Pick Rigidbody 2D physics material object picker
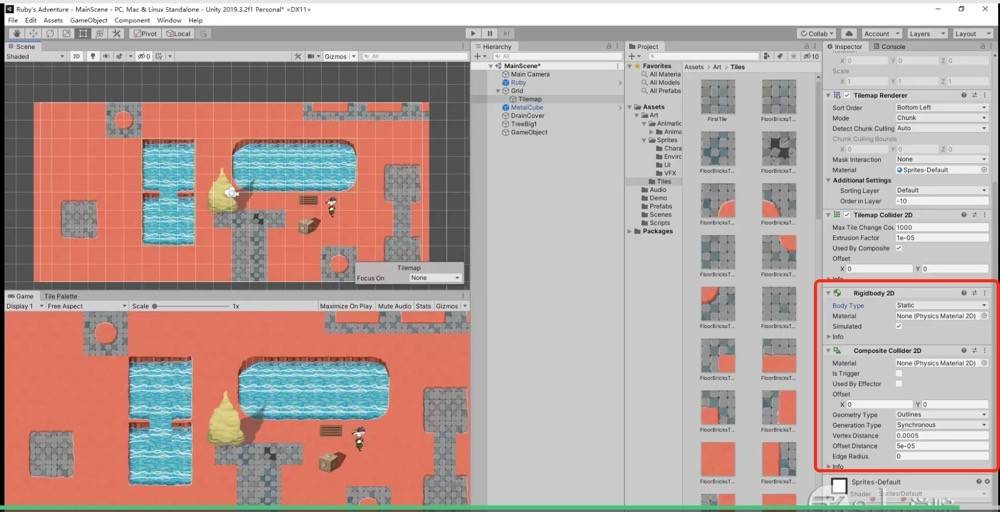Viewport: 1000px width, 512px height. (984, 316)
